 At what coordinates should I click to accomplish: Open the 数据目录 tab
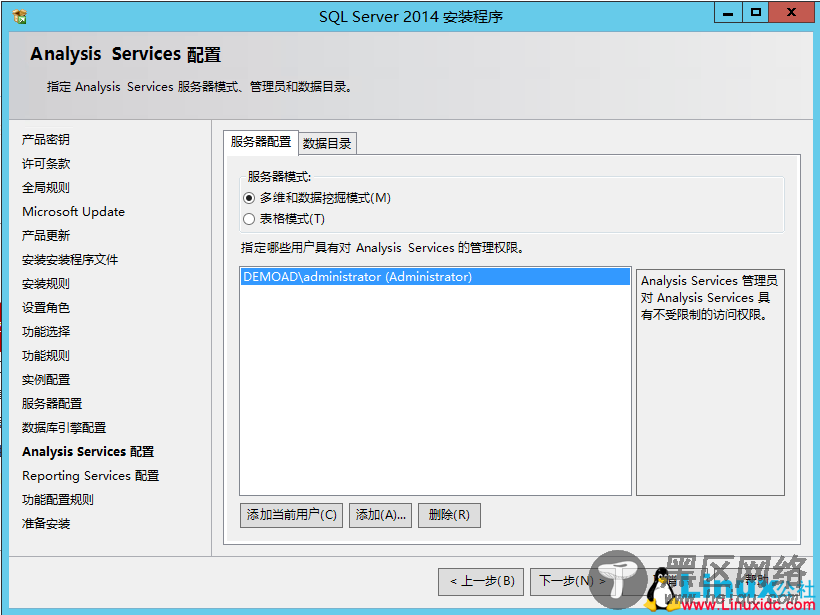coord(327,143)
